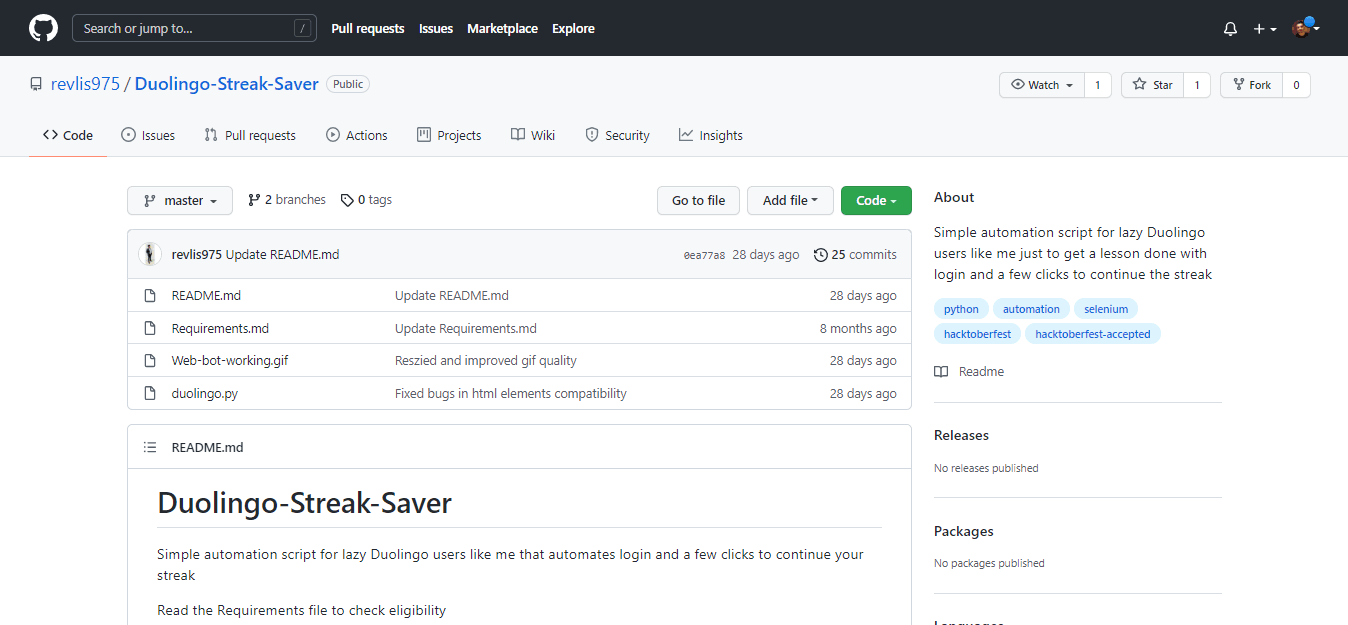1348x625 pixels.
Task: Open the Insights tab
Action: [x=710, y=135]
